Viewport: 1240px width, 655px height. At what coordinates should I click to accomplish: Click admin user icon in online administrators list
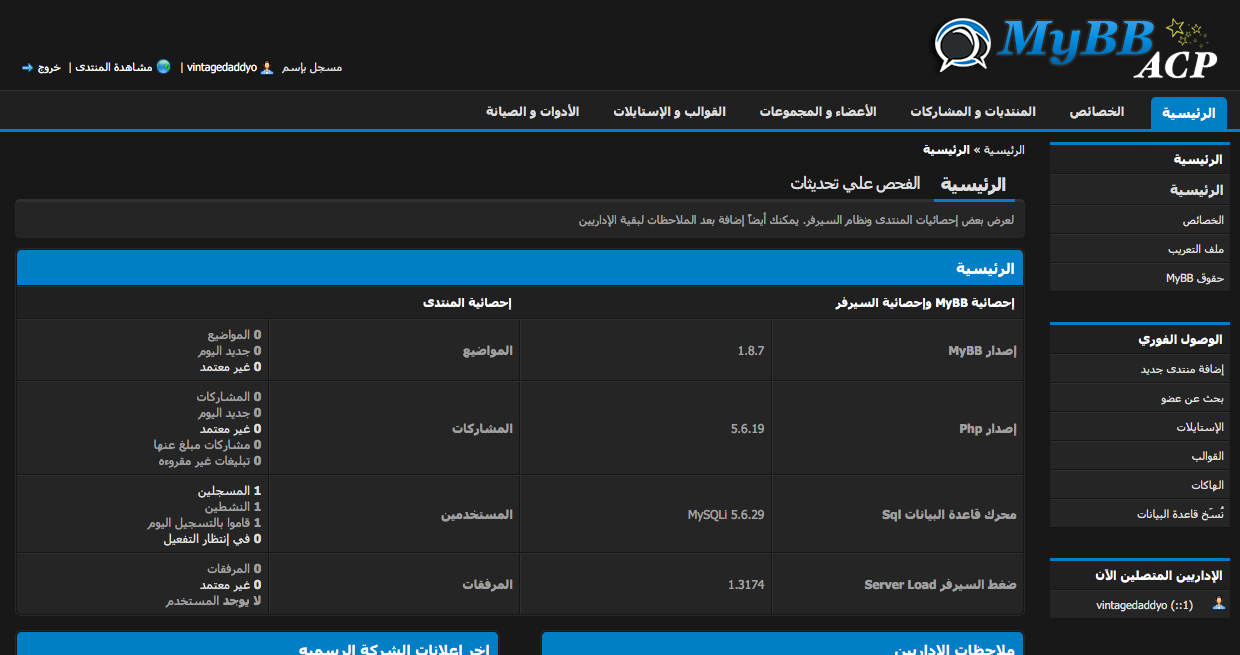pos(1218,604)
